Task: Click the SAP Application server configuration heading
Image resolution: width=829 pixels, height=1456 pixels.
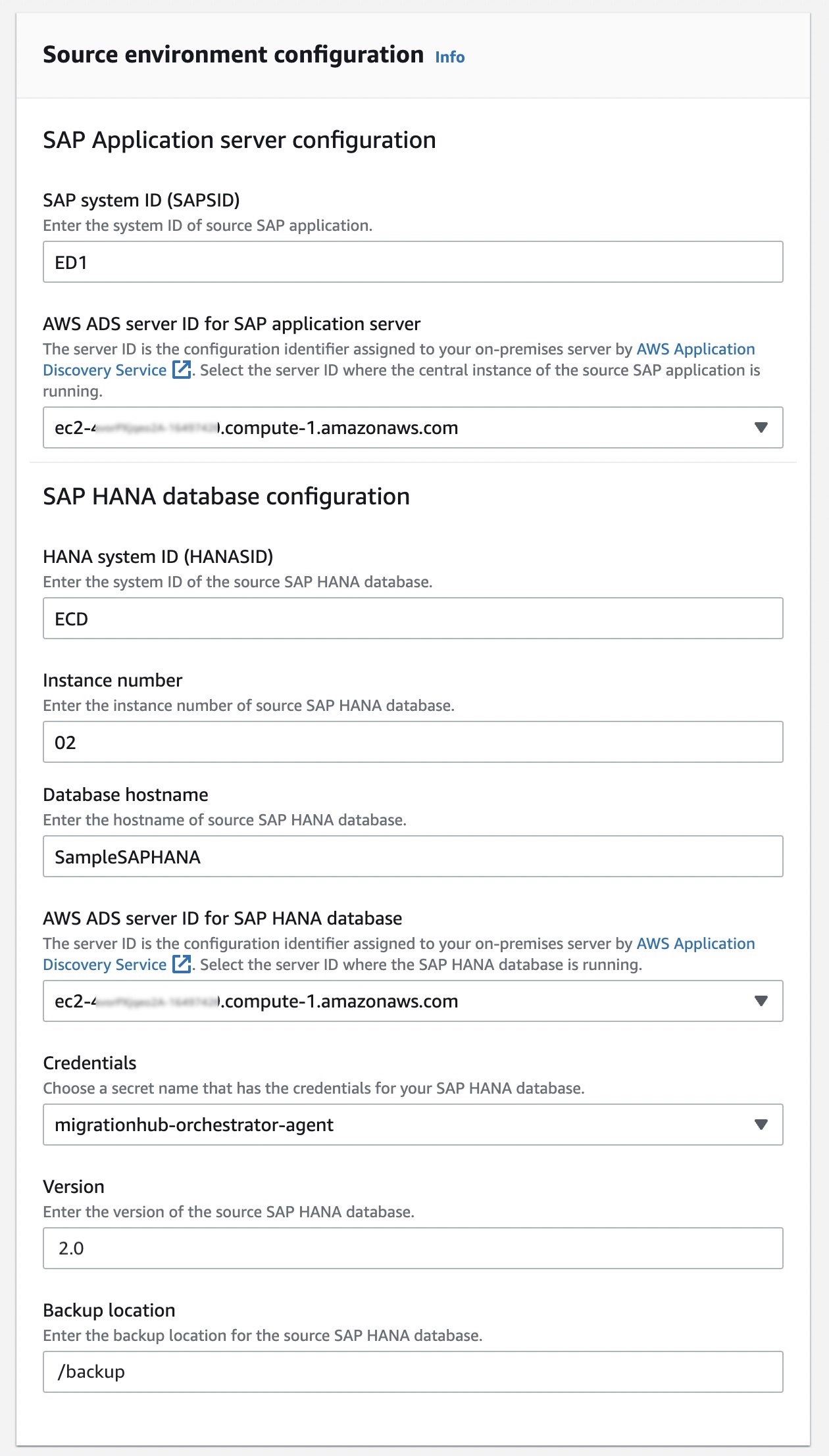Action: (239, 140)
